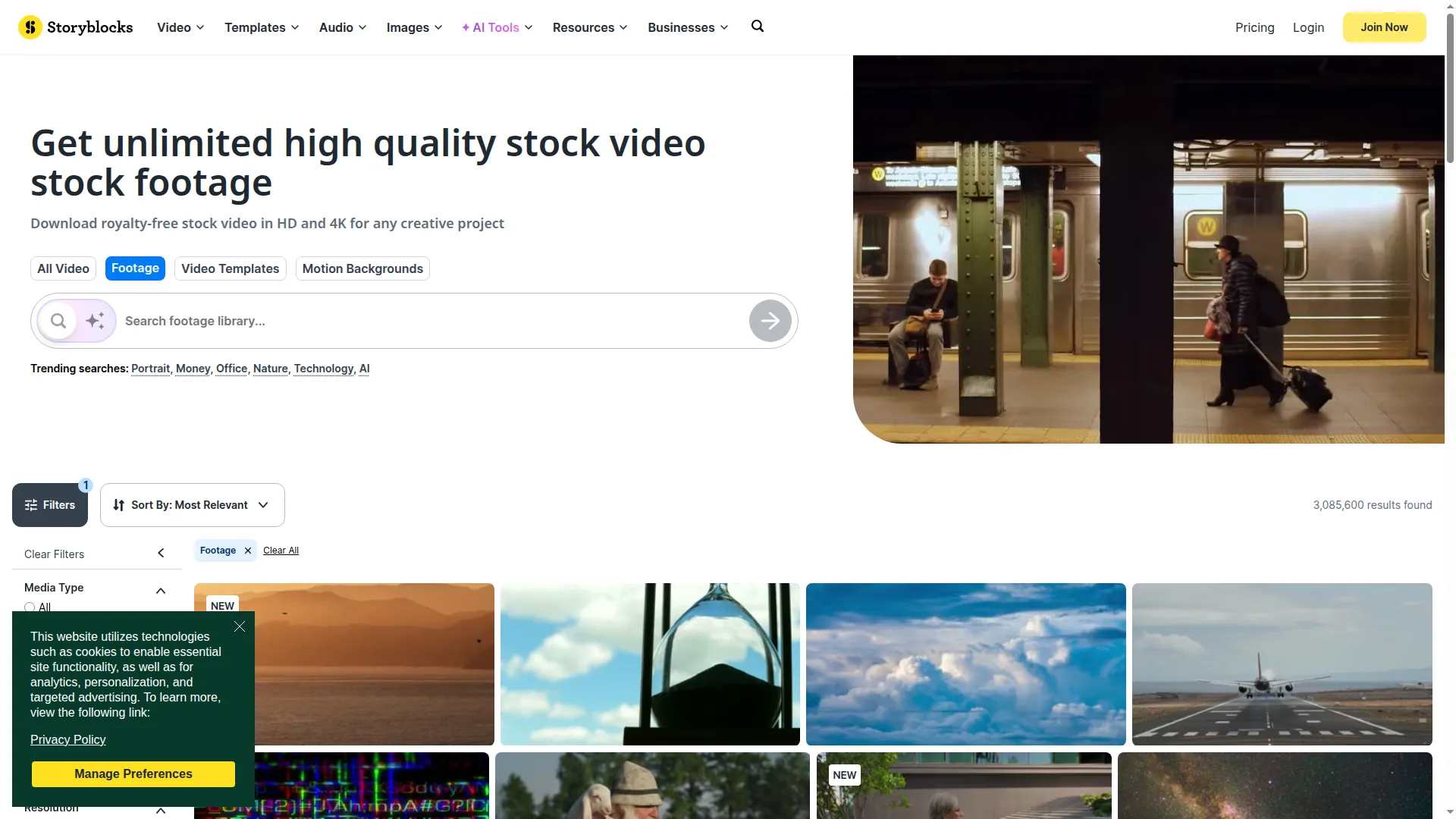Open the blue clouds video thumbnail
This screenshot has height=819, width=1456.
point(965,664)
